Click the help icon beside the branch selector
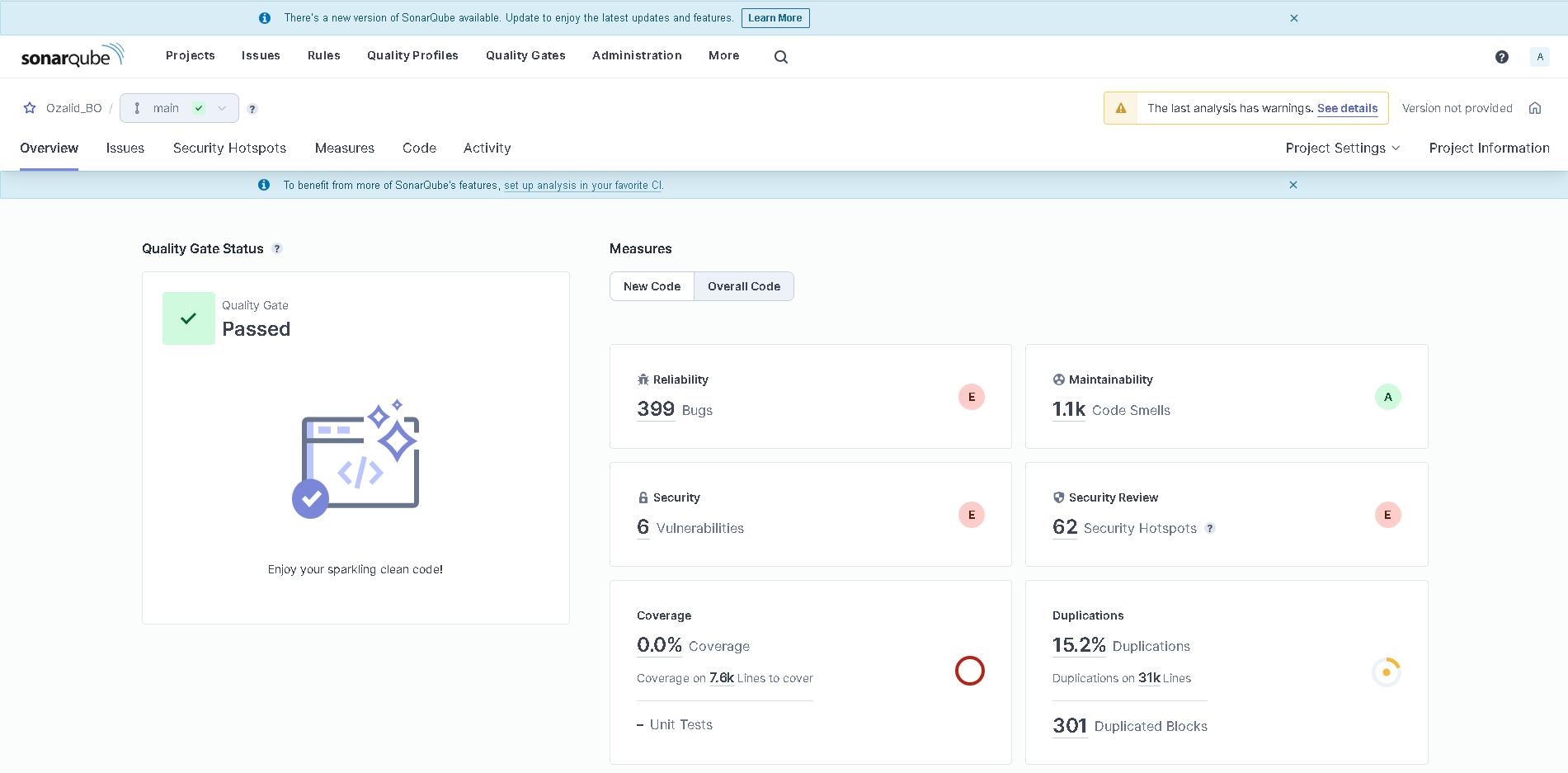 [x=252, y=109]
